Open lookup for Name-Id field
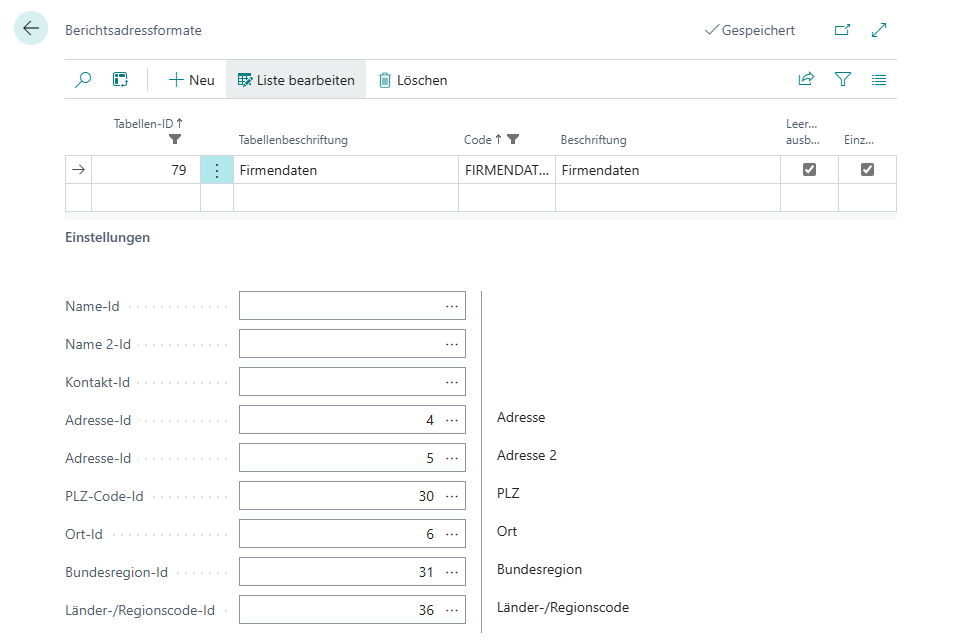The image size is (953, 640). point(452,306)
